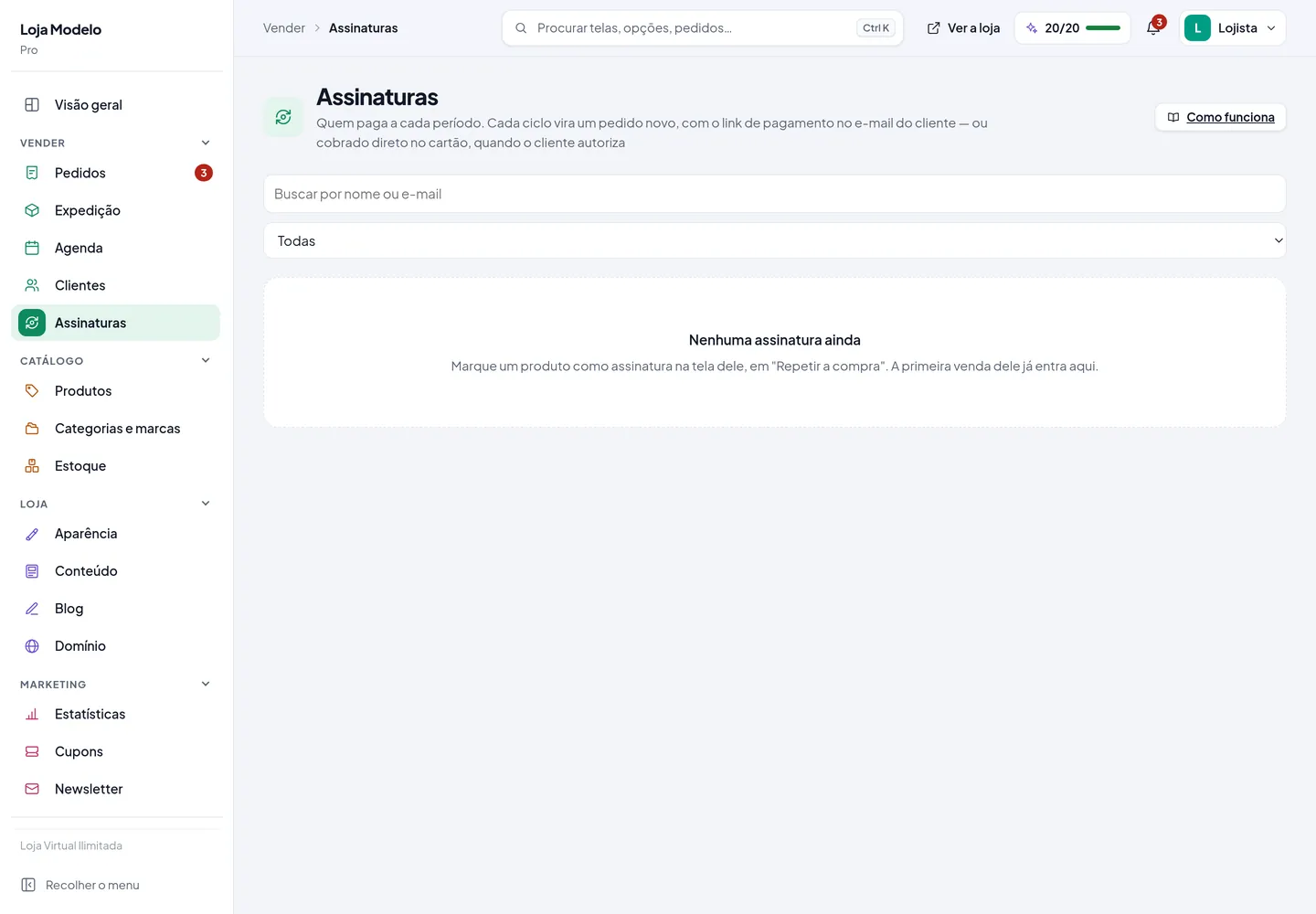Focus the Buscar por nome ou e-mail field

coord(775,194)
